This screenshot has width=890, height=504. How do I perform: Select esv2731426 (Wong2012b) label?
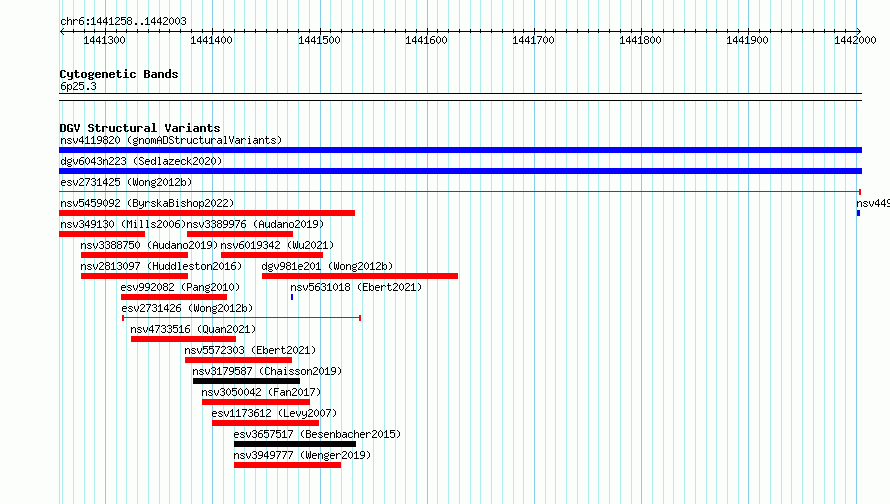pos(187,308)
